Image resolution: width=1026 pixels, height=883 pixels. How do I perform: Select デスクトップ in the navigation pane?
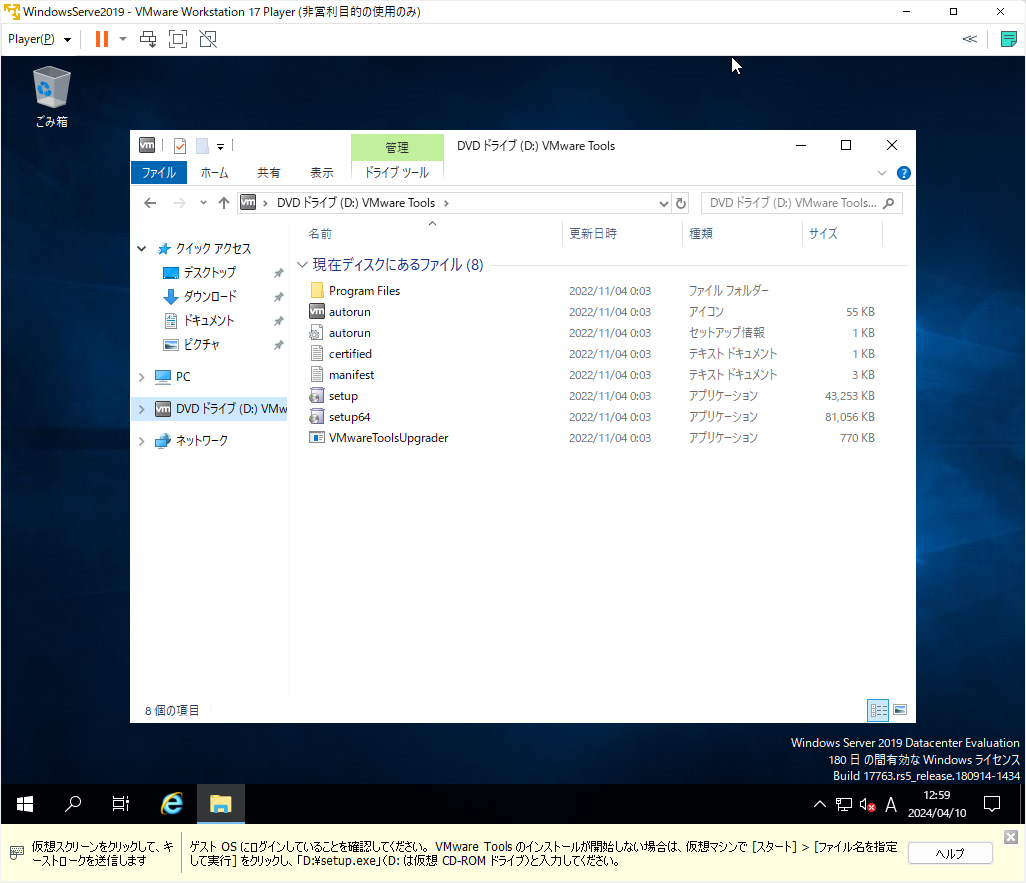[209, 272]
